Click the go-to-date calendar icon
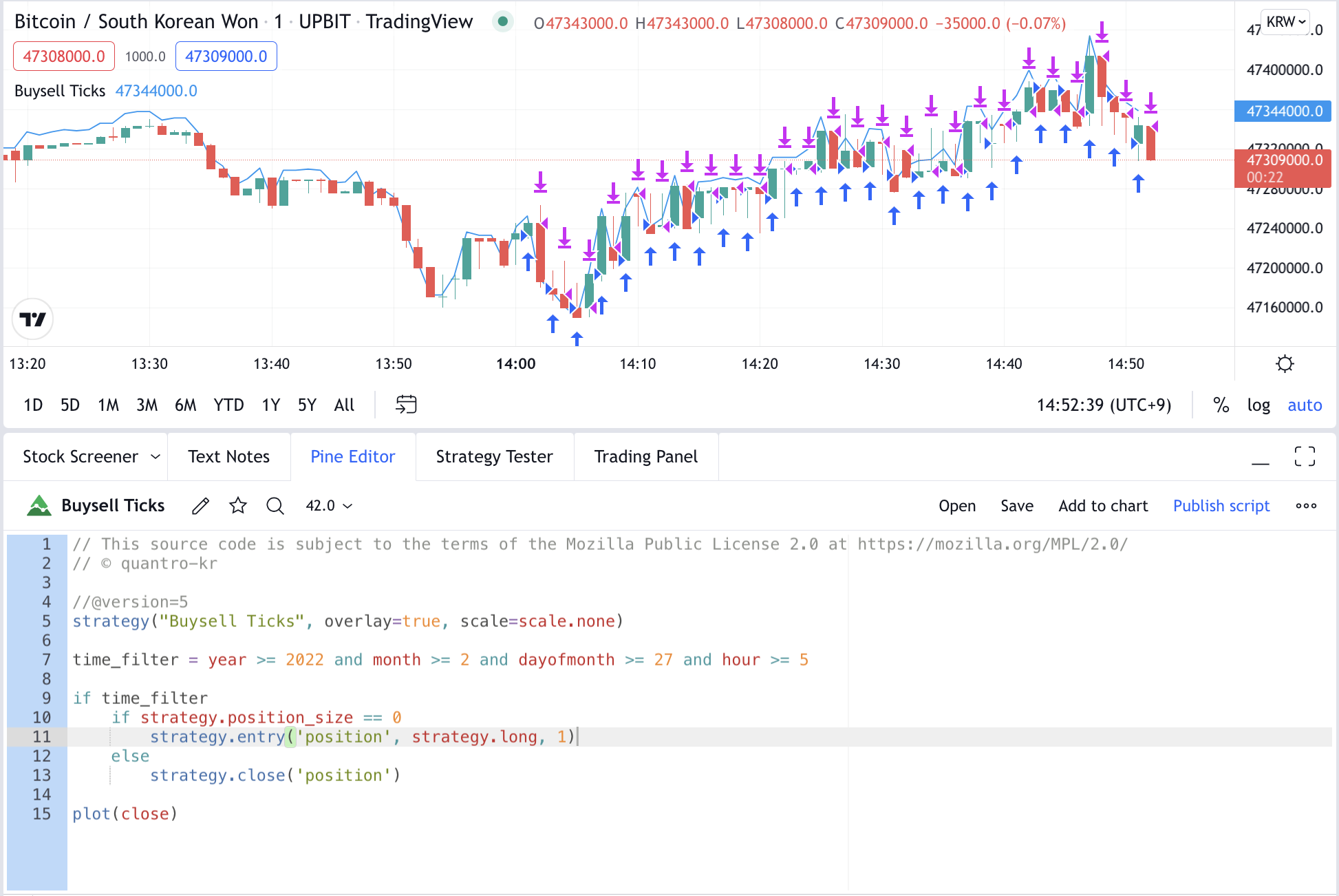The height and width of the screenshot is (896, 1339). 406,405
